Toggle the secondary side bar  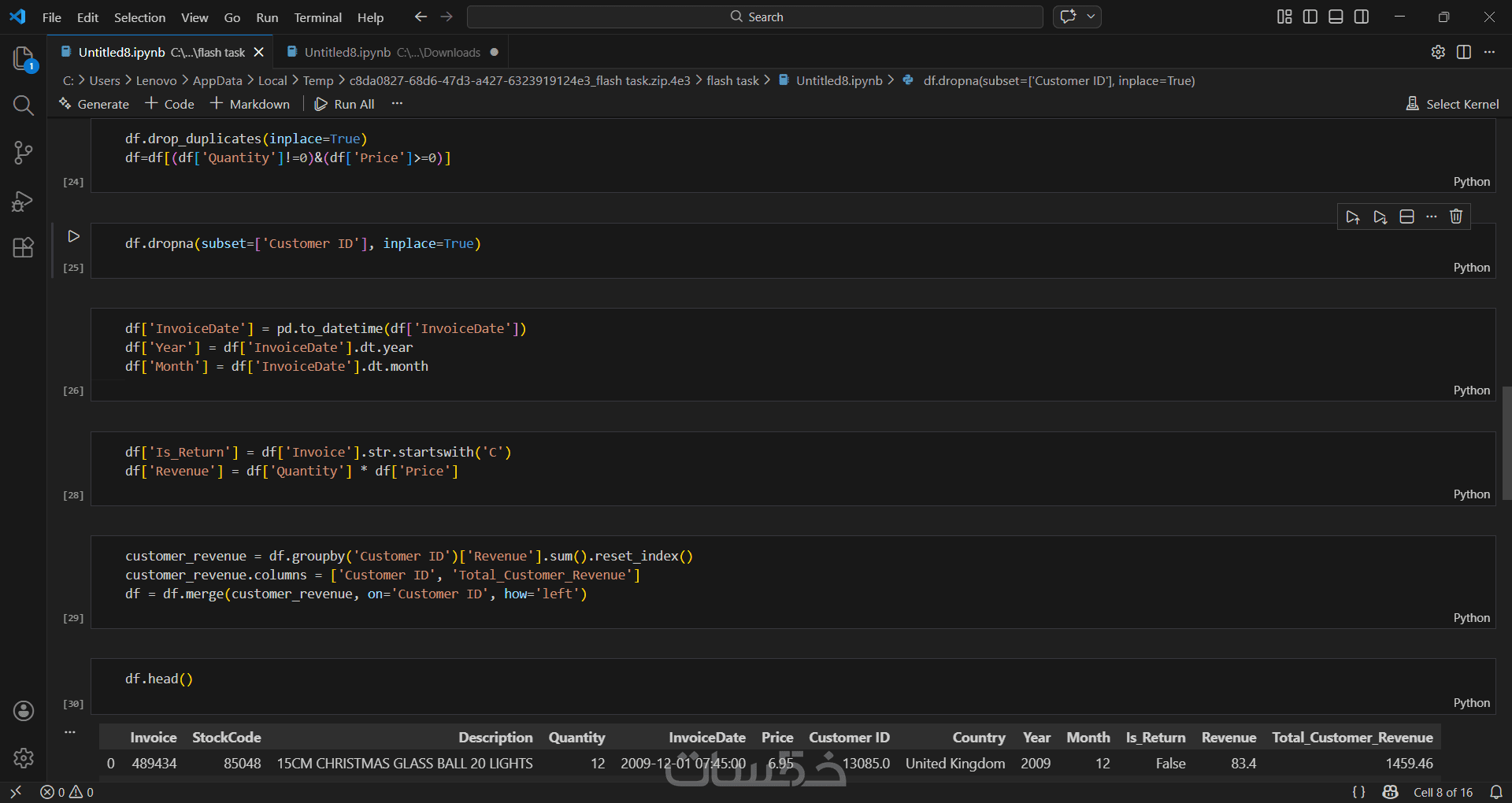(1362, 17)
